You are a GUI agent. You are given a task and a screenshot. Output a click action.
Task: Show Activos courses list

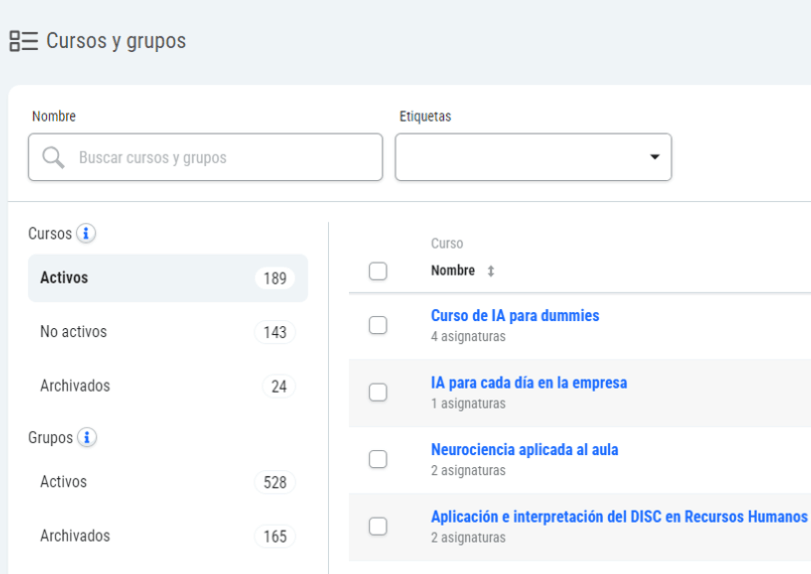167,278
